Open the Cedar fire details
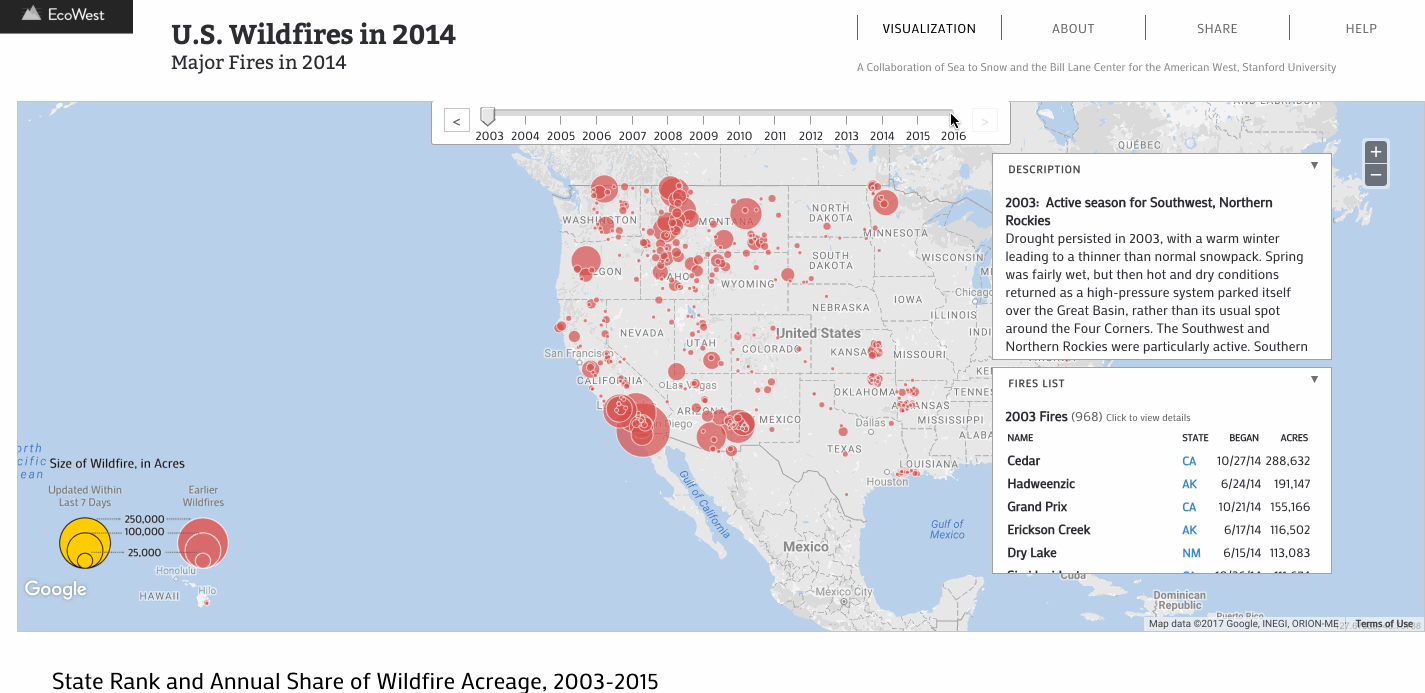This screenshot has height=693, width=1425. pyautogui.click(x=1023, y=461)
